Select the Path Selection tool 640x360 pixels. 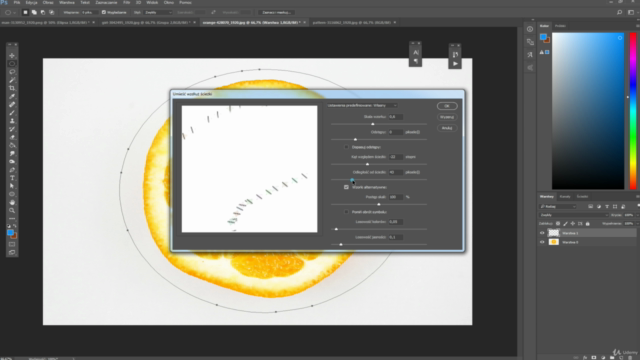(12, 186)
